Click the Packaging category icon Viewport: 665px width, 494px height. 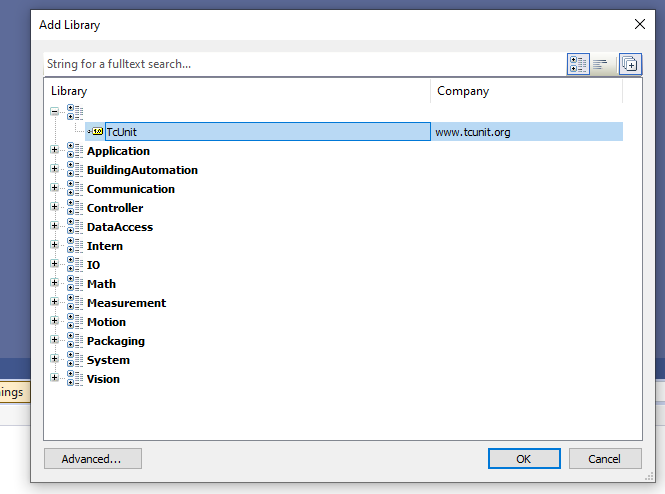click(75, 340)
